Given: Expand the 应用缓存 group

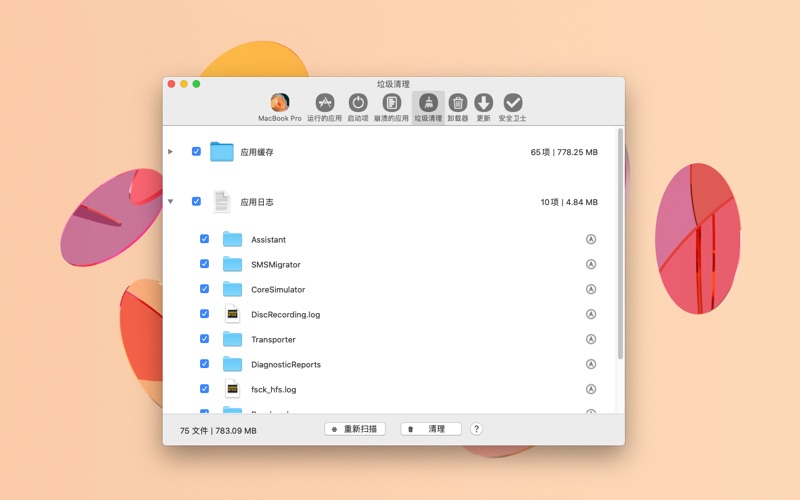Looking at the screenshot, I should (x=171, y=152).
